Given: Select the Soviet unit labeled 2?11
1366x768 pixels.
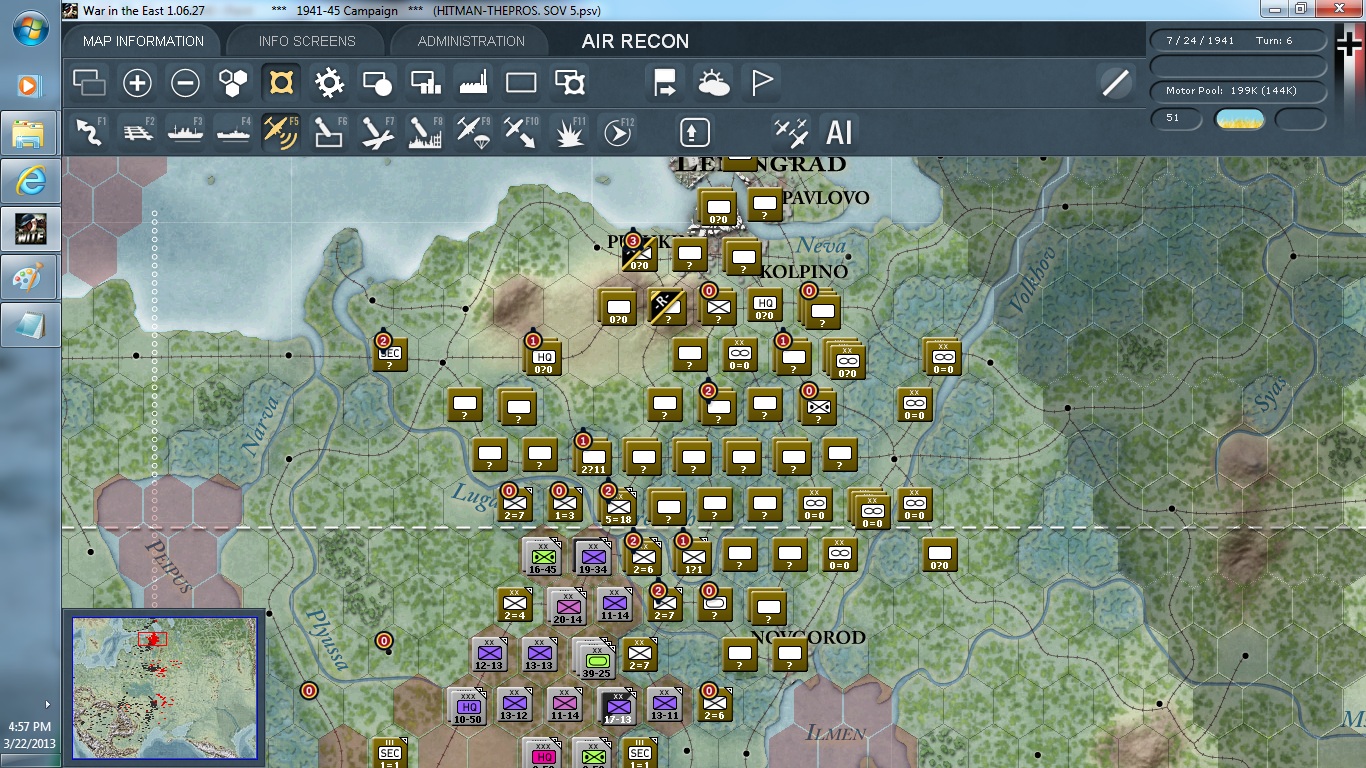Looking at the screenshot, I should 593,456.
